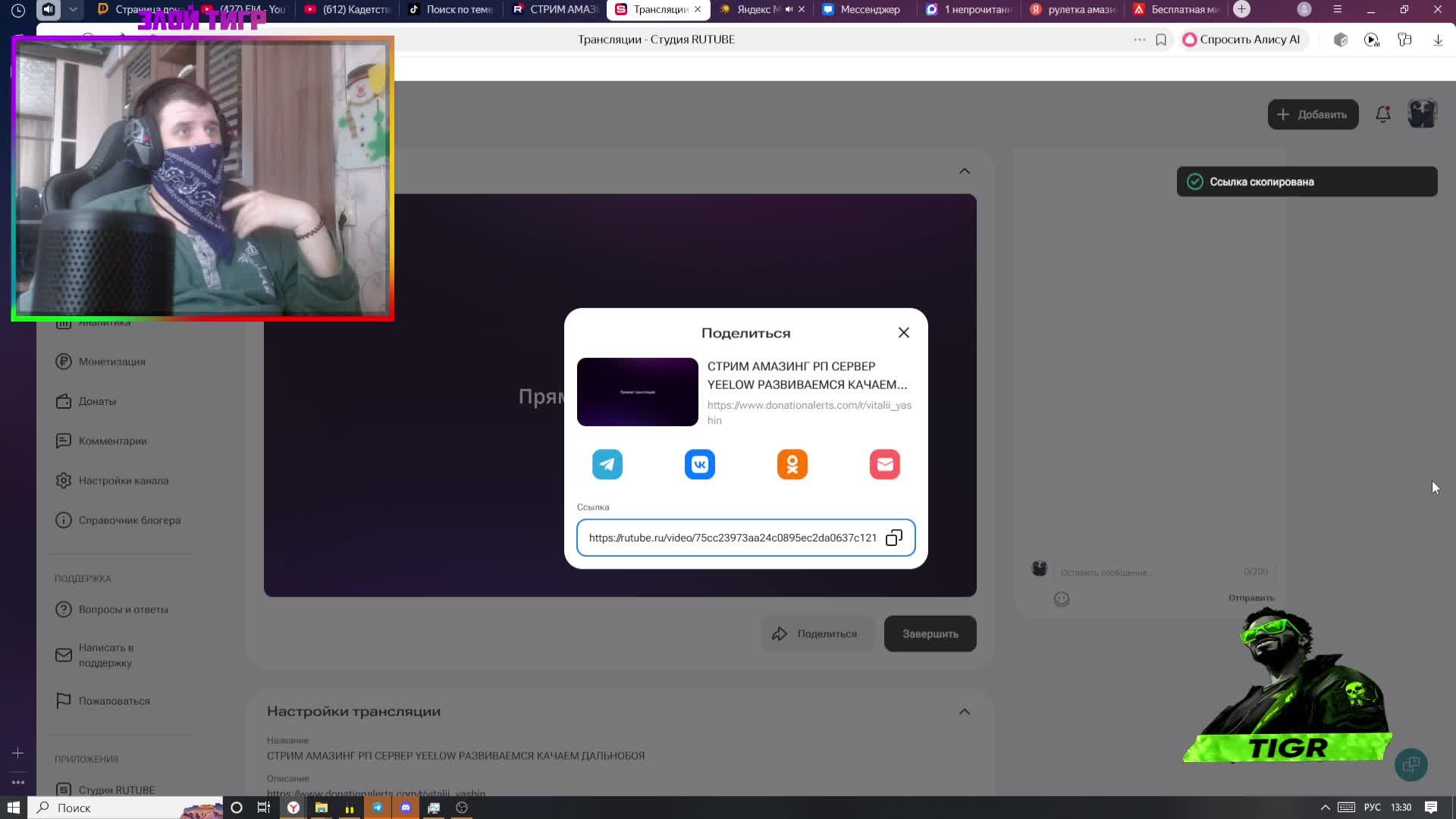
Task: Open Монетизация in the sidebar
Action: click(111, 362)
